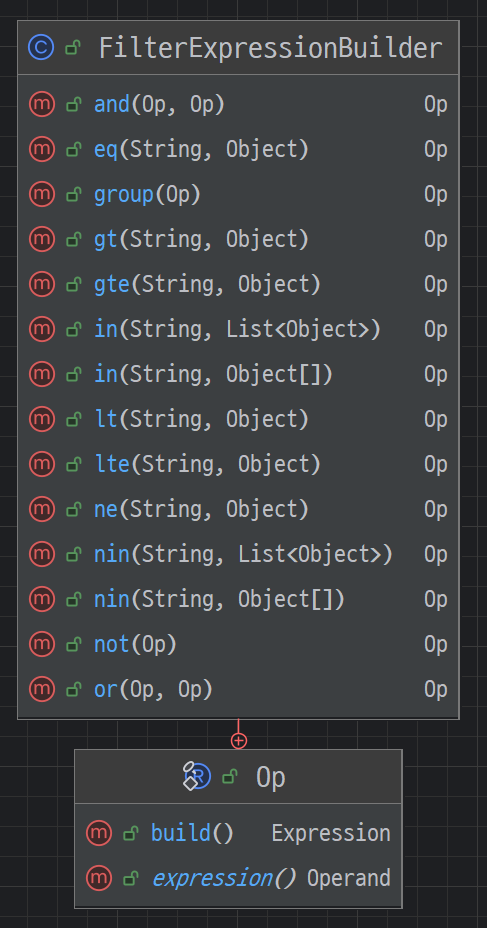Viewport: 487px width, 928px height.
Task: Click the Op record icon
Action: click(197, 776)
